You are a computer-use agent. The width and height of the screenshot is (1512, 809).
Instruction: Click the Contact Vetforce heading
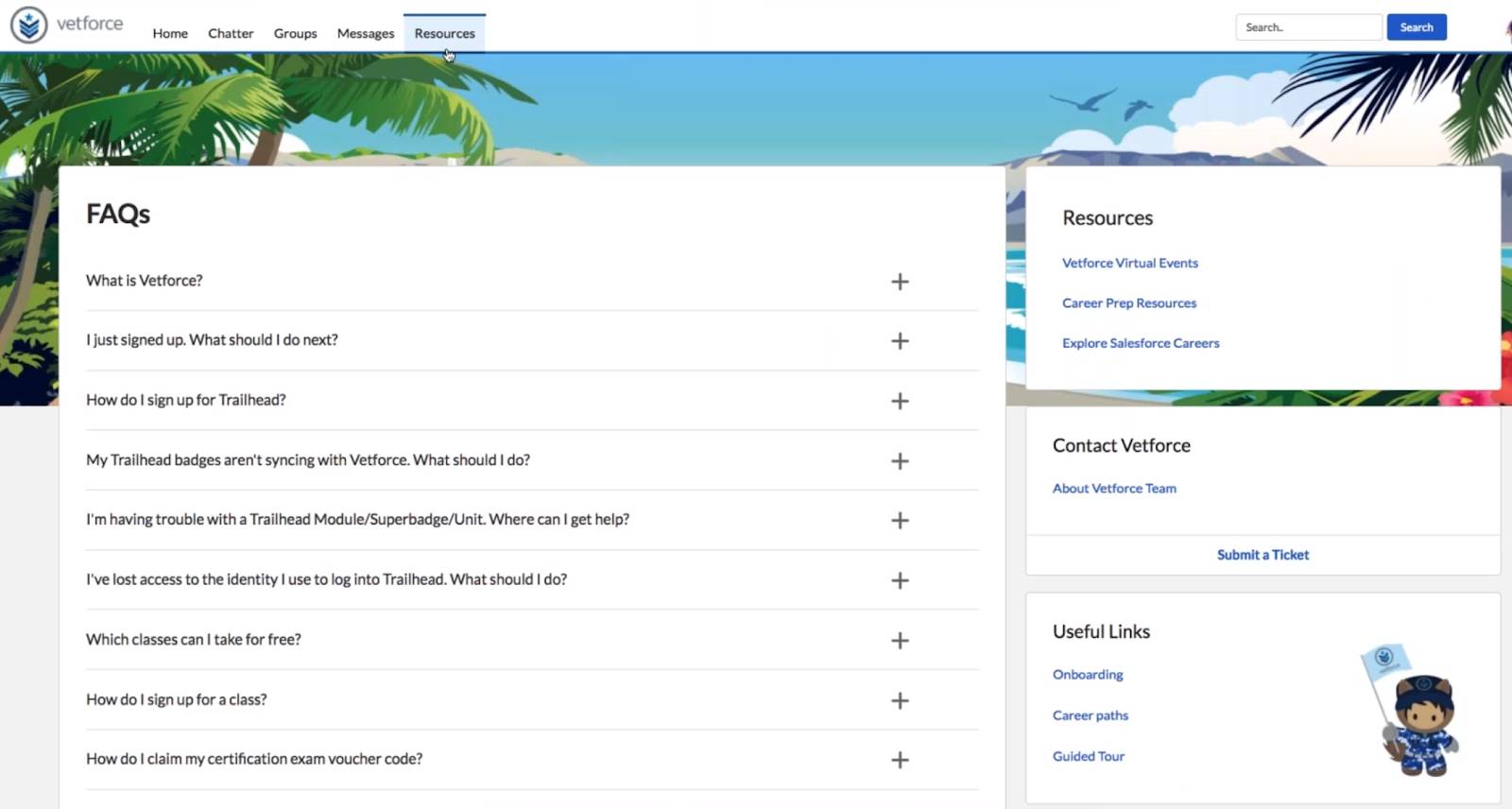(x=1122, y=445)
